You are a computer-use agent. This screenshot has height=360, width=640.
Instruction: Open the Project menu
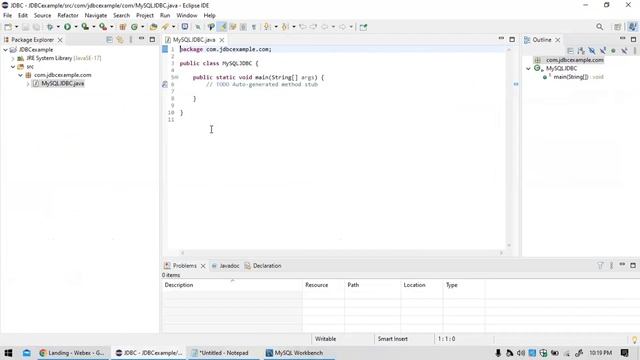[145, 16]
